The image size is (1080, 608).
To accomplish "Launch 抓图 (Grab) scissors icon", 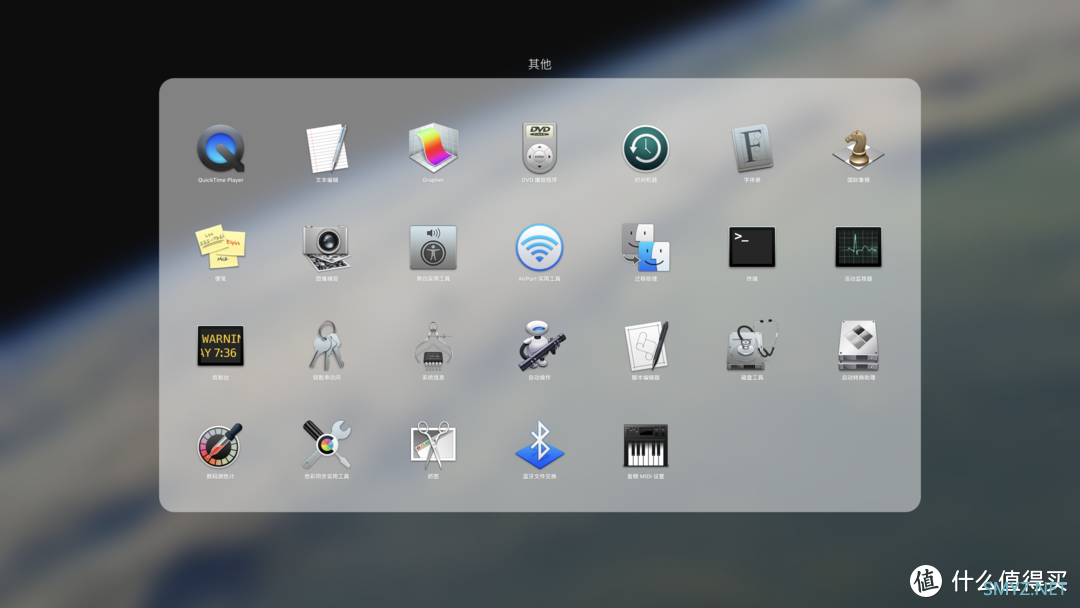I will point(433,445).
